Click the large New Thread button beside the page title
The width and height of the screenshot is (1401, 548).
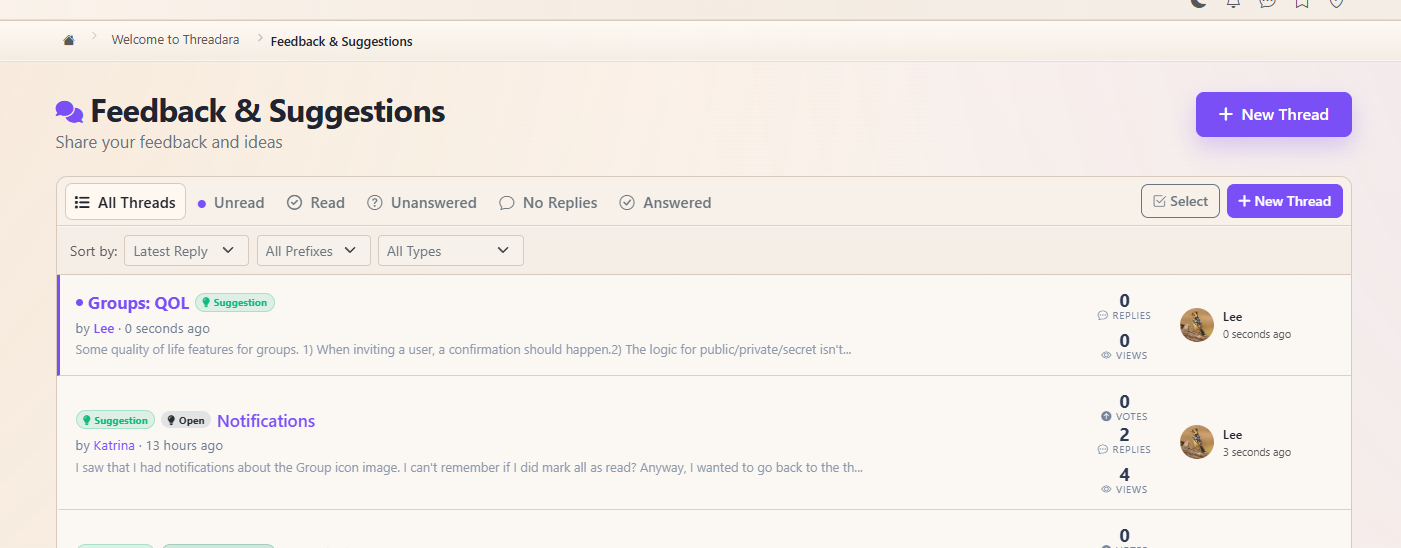(x=1273, y=115)
